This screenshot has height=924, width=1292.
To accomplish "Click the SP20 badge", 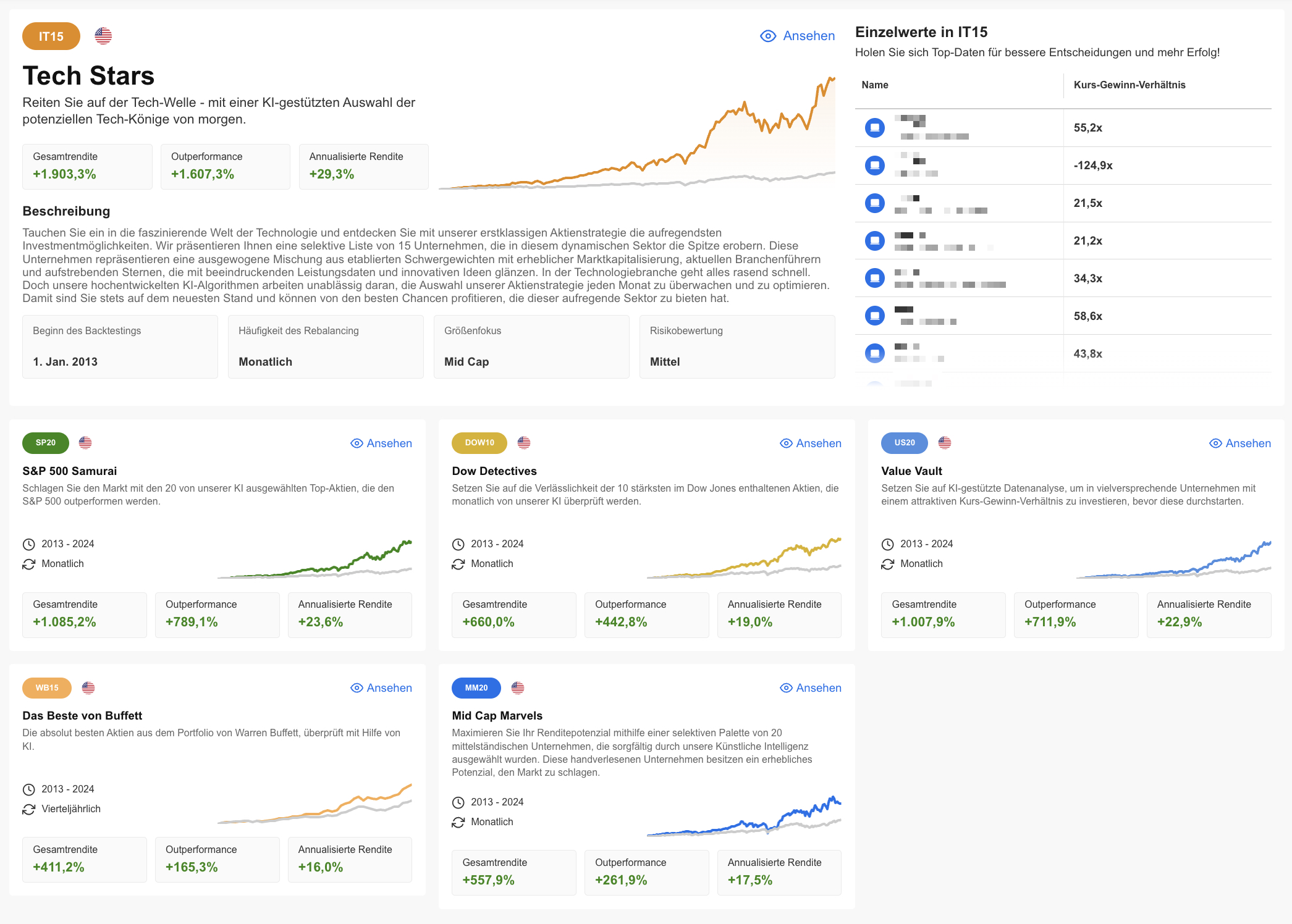I will click(x=46, y=443).
